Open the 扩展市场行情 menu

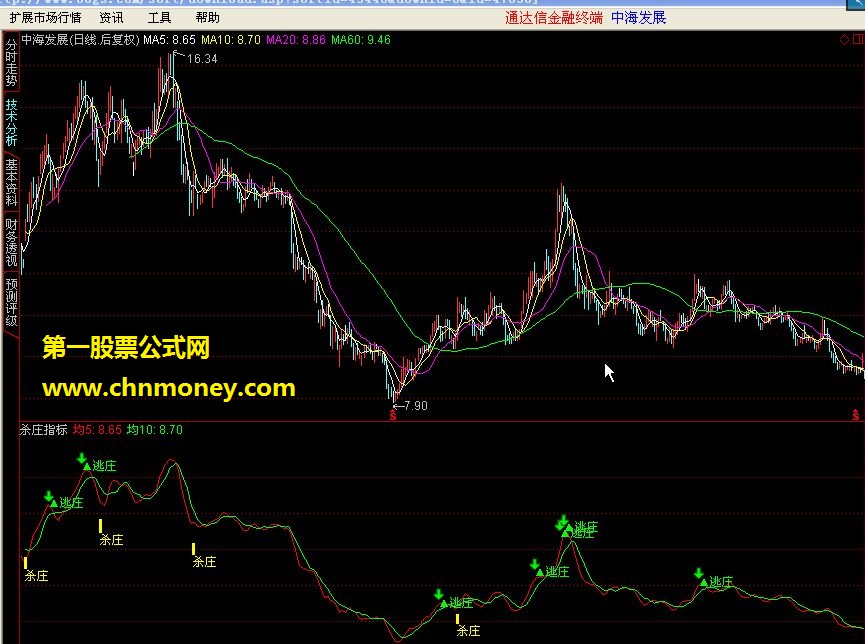(x=45, y=18)
